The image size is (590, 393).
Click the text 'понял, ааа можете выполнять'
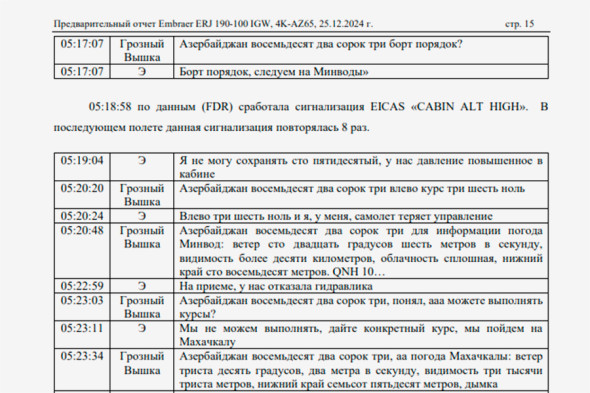coord(468,300)
